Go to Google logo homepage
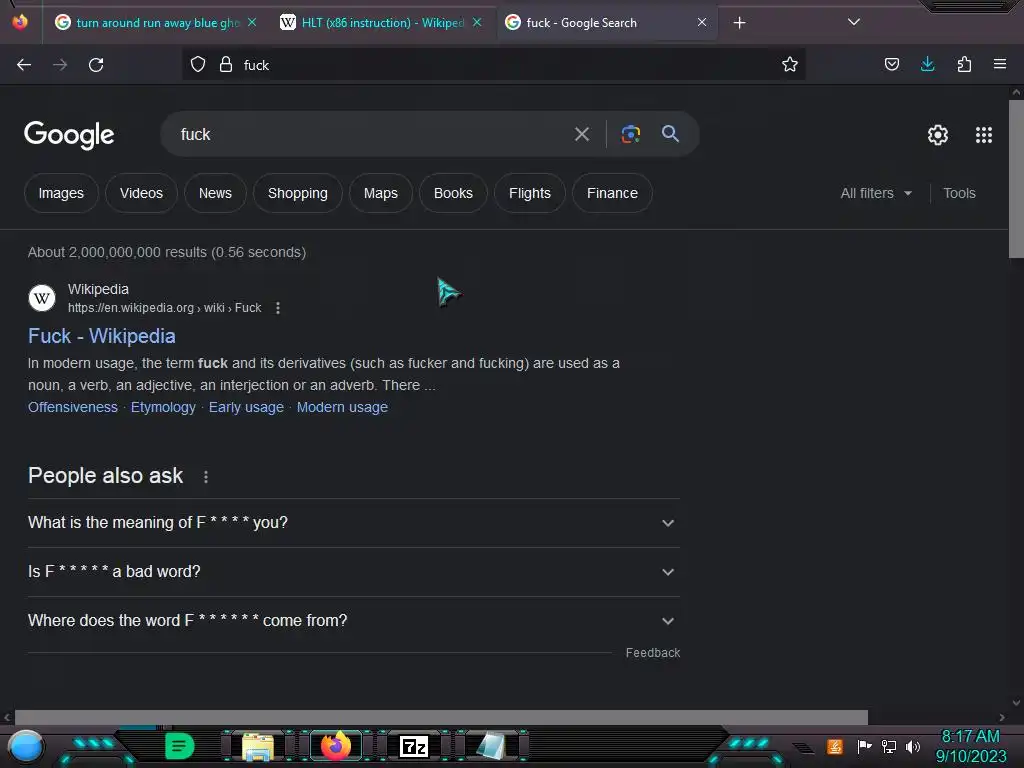 pyautogui.click(x=69, y=135)
